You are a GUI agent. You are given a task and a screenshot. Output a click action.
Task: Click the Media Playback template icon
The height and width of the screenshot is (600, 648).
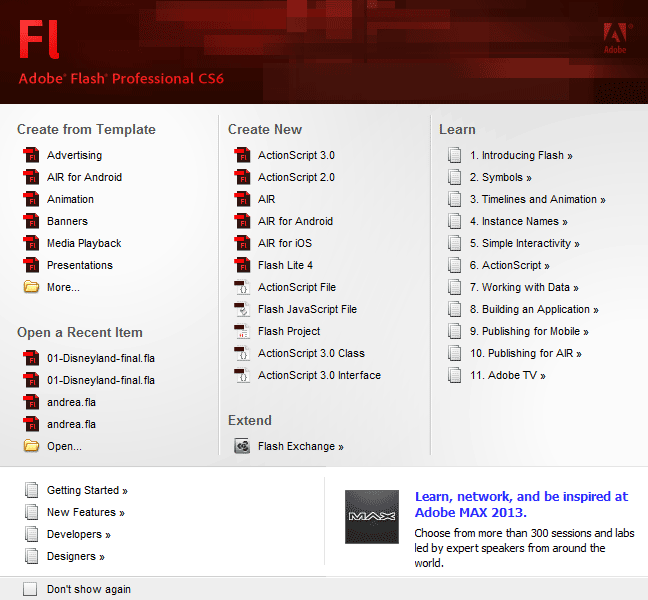31,243
